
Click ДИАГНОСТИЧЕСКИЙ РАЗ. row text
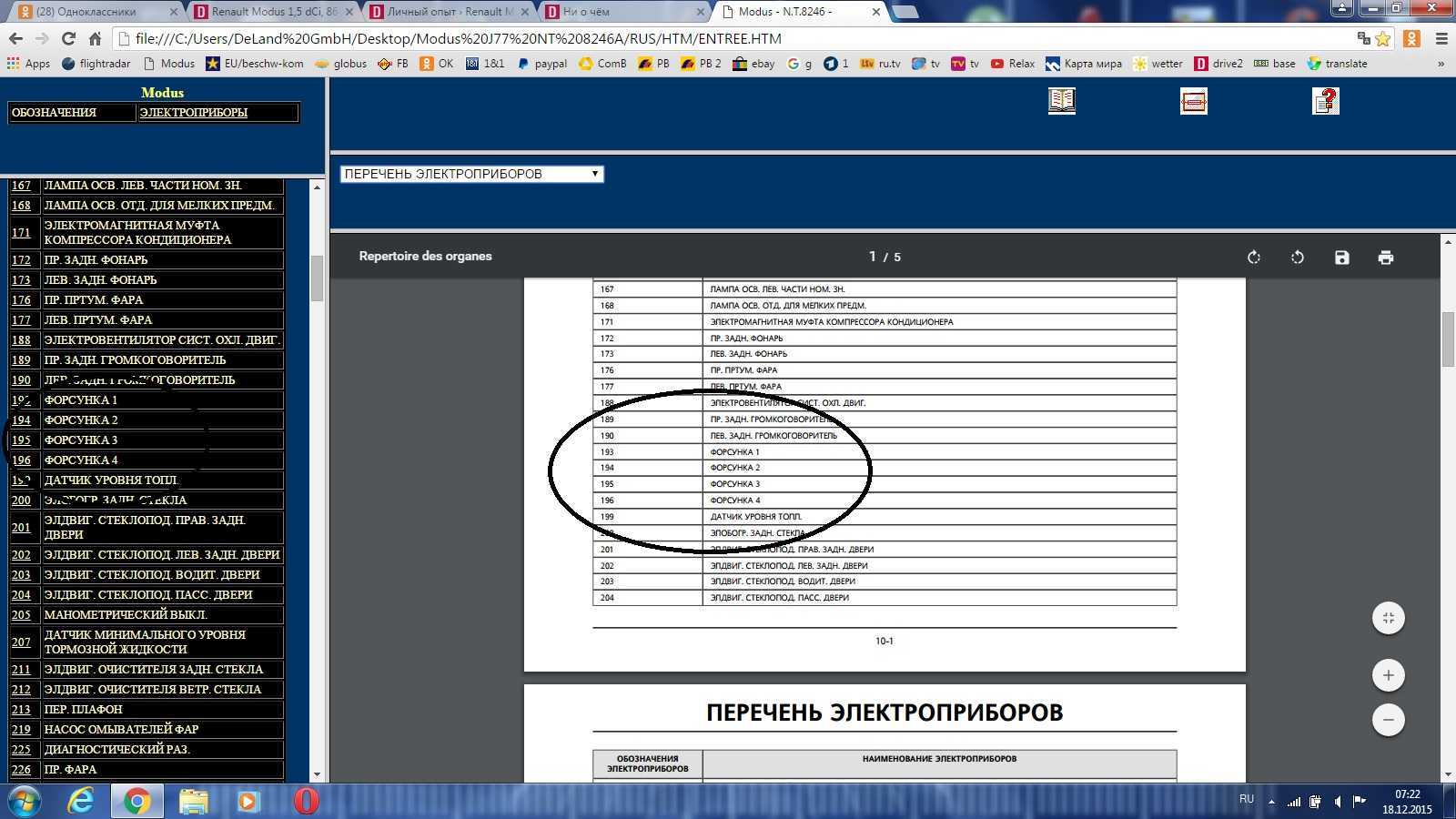(117, 750)
